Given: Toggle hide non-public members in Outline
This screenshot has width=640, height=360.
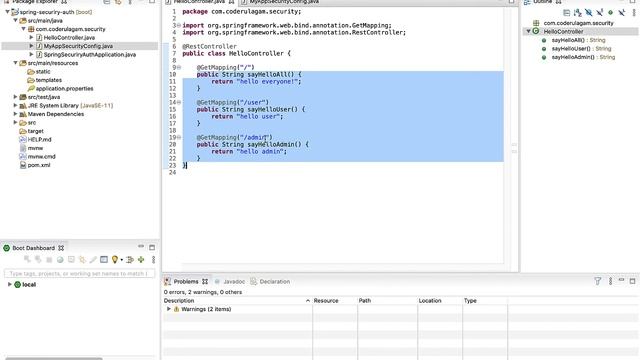Looking at the screenshot, I should click(x=611, y=13).
